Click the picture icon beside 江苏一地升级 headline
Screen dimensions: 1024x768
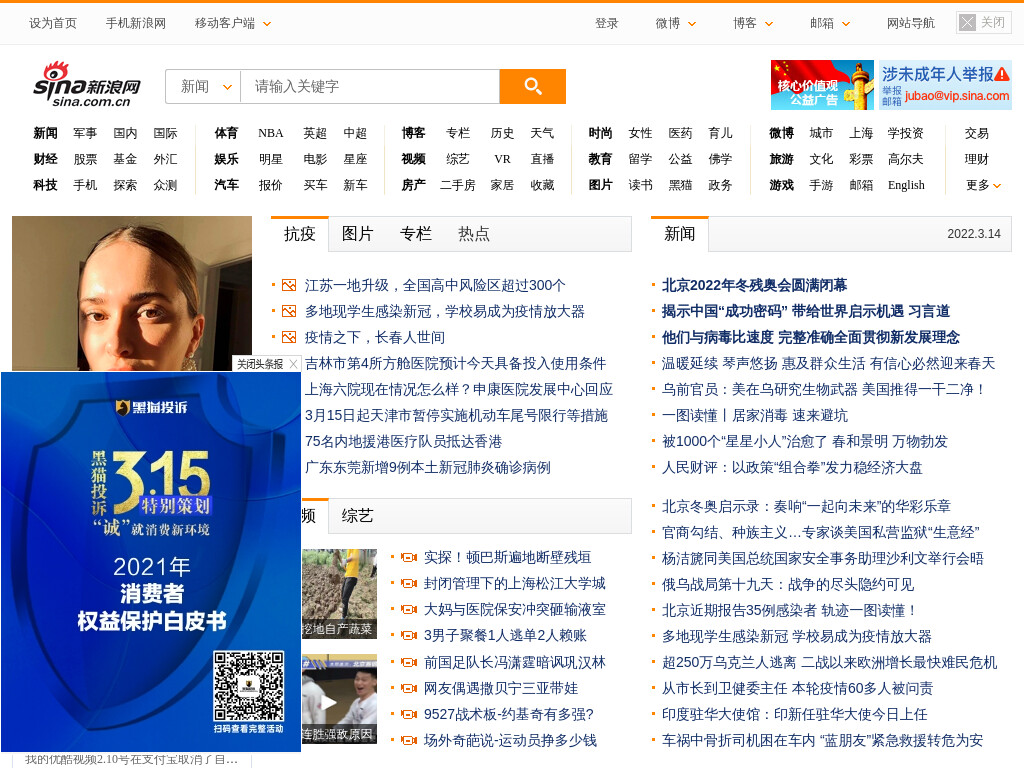point(289,285)
